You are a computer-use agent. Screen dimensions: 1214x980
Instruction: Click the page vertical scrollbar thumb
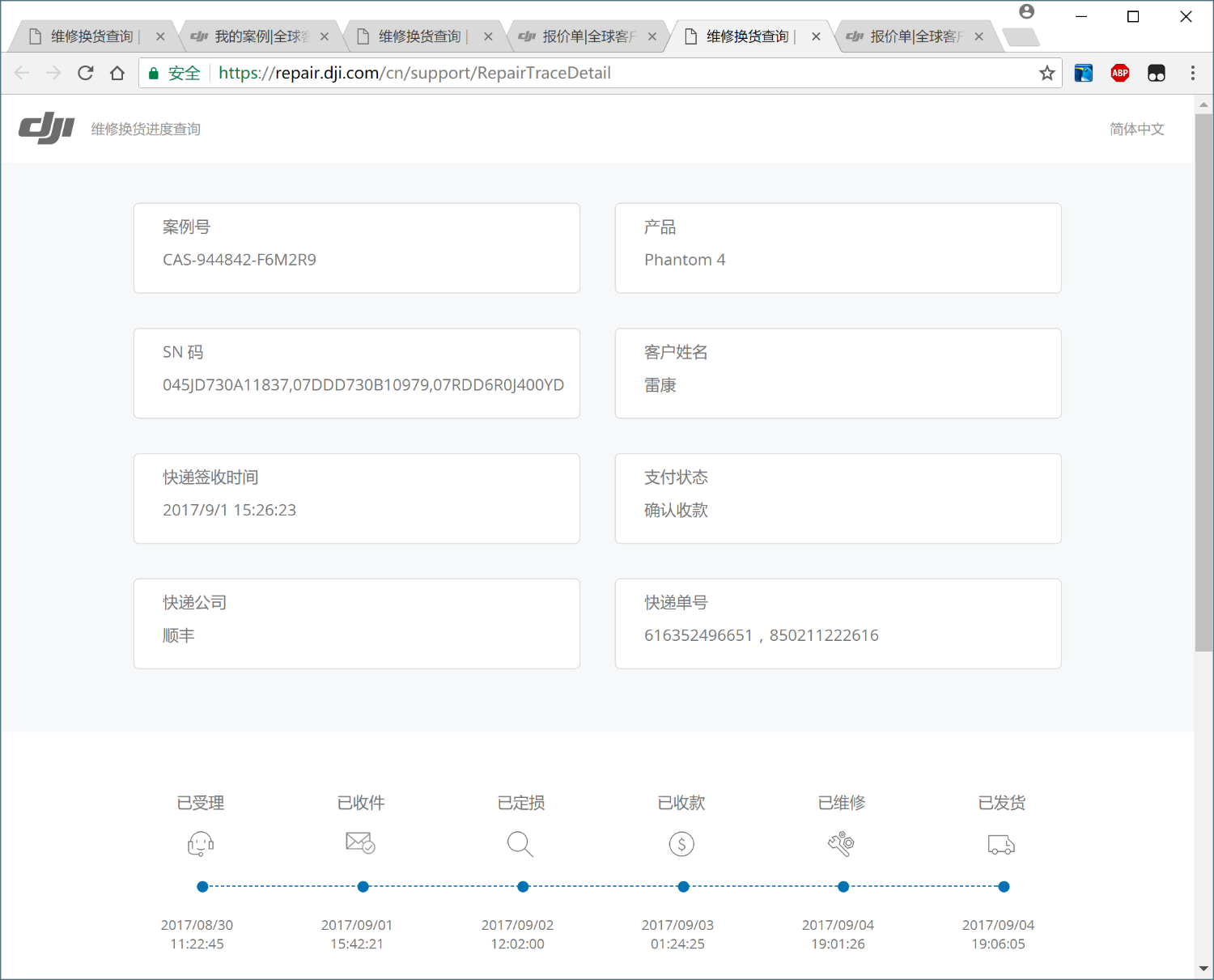coord(1203,382)
